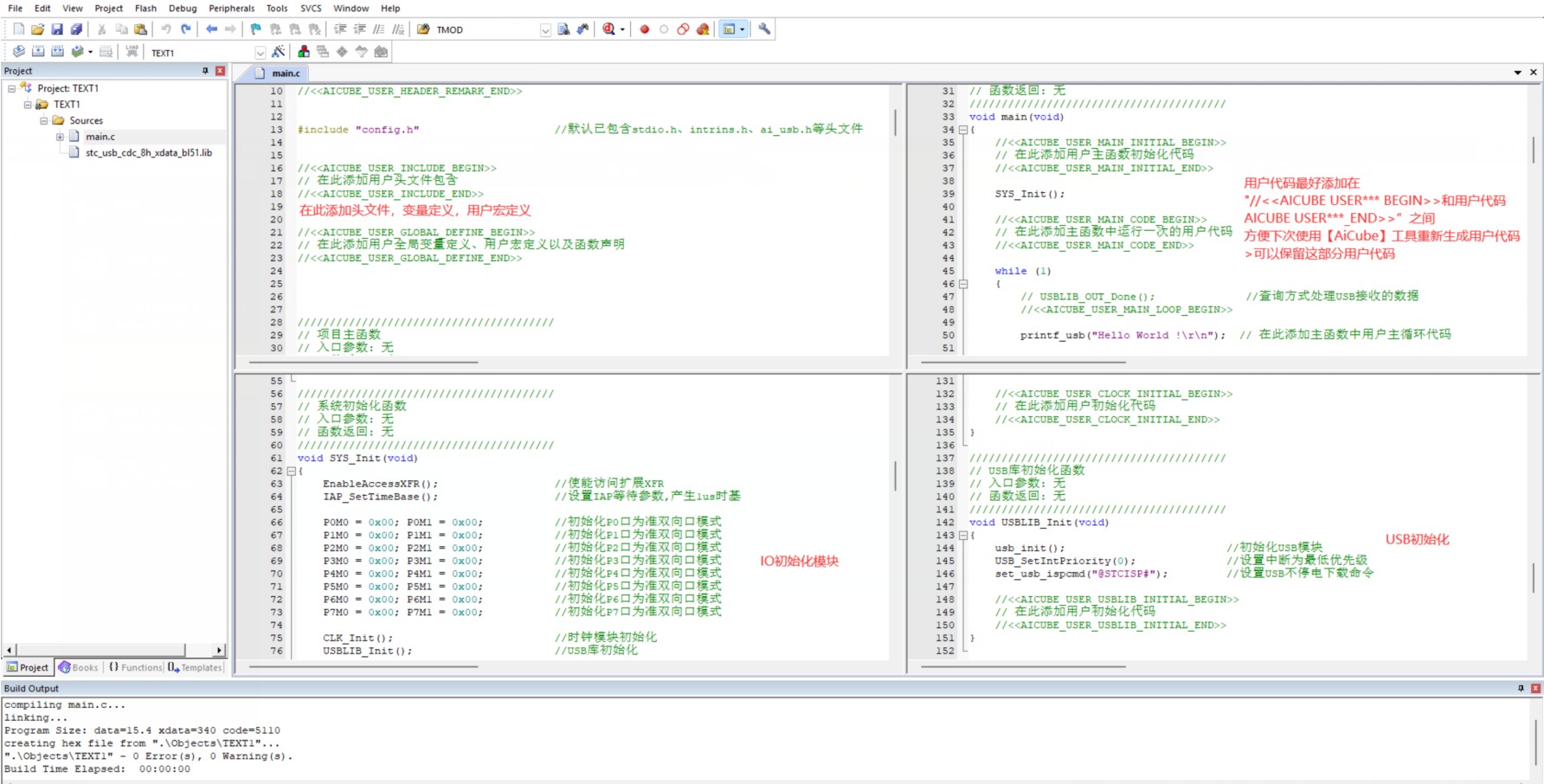Toggle breakpoint with the red dot icon
The height and width of the screenshot is (784, 1544).
(645, 29)
